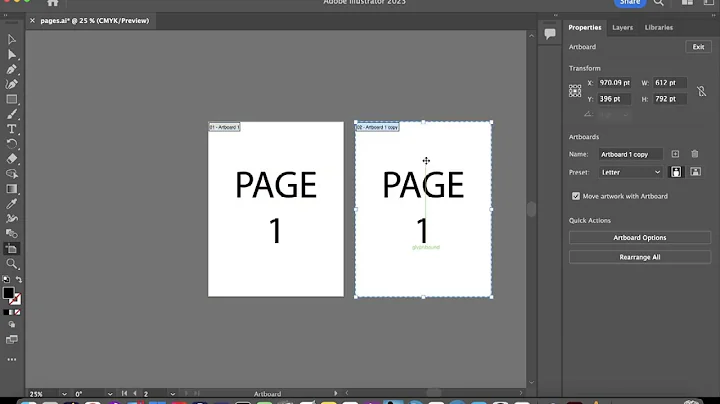Add a new artboard icon
The width and height of the screenshot is (720, 404).
click(x=675, y=154)
